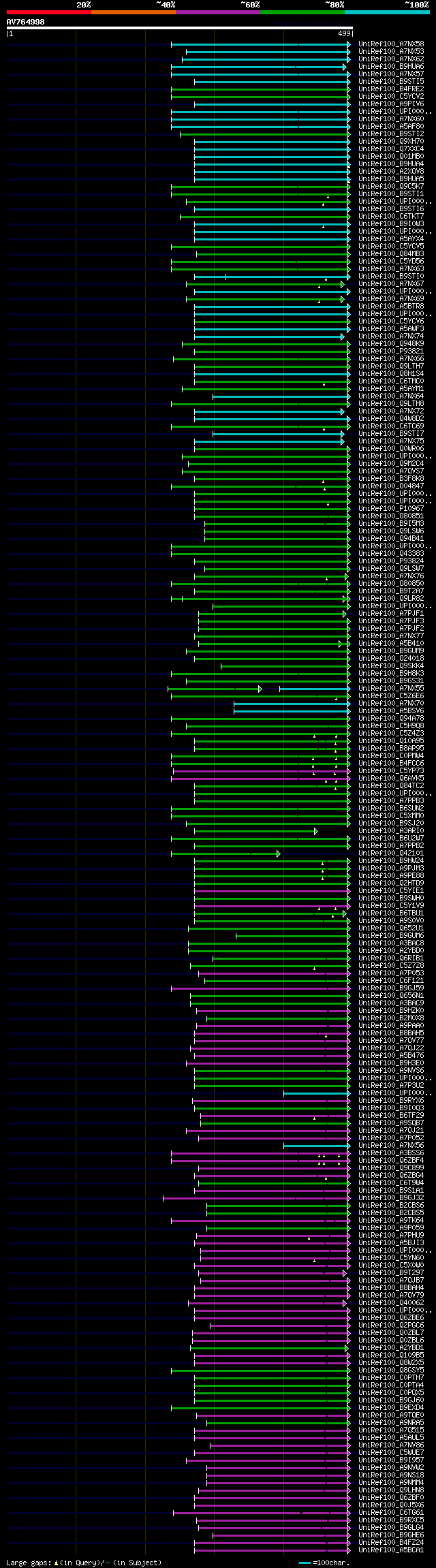
Task: Open the UniRef100_A7NX62 hit
Action: (391, 59)
